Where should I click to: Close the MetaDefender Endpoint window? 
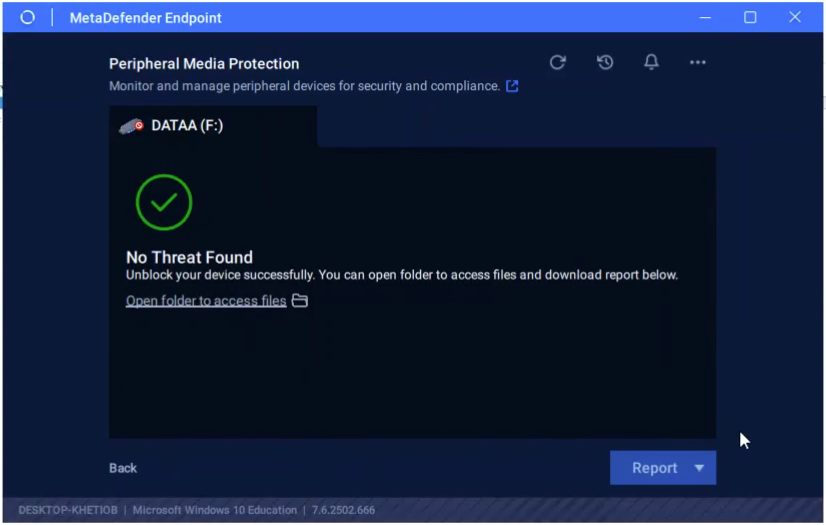click(795, 17)
